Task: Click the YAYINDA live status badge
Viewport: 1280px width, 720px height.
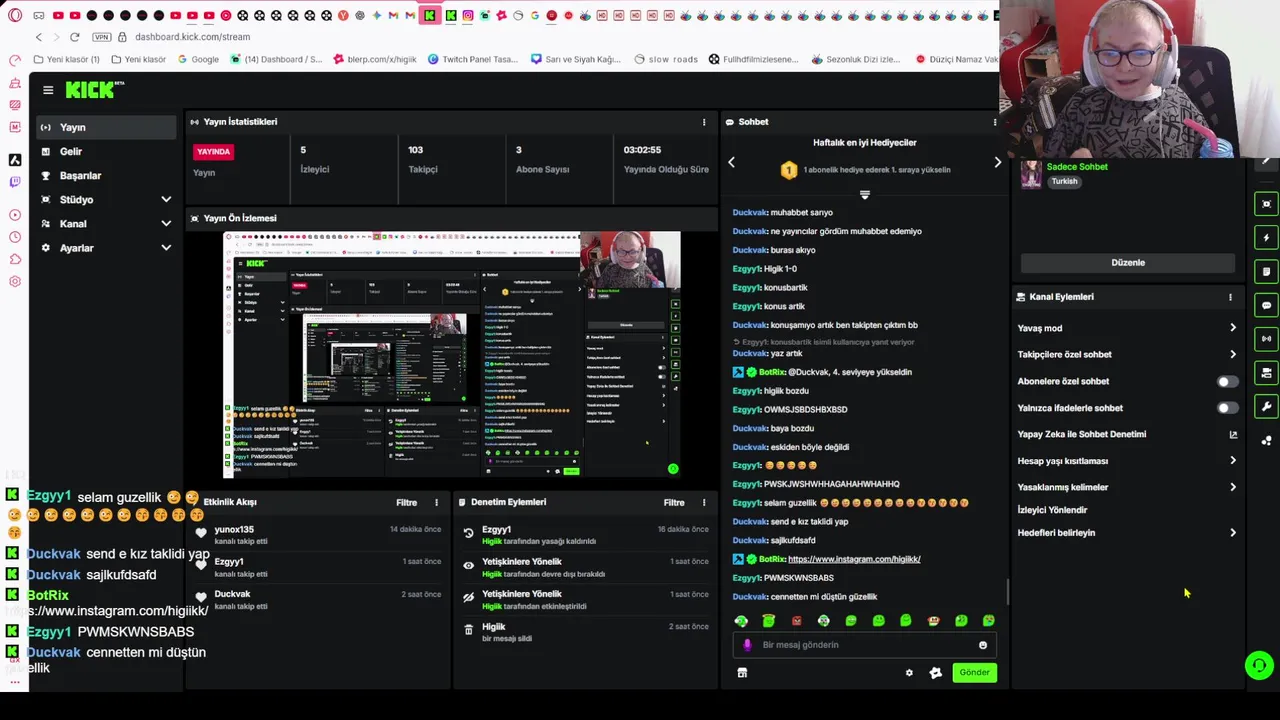Action: coord(213,152)
